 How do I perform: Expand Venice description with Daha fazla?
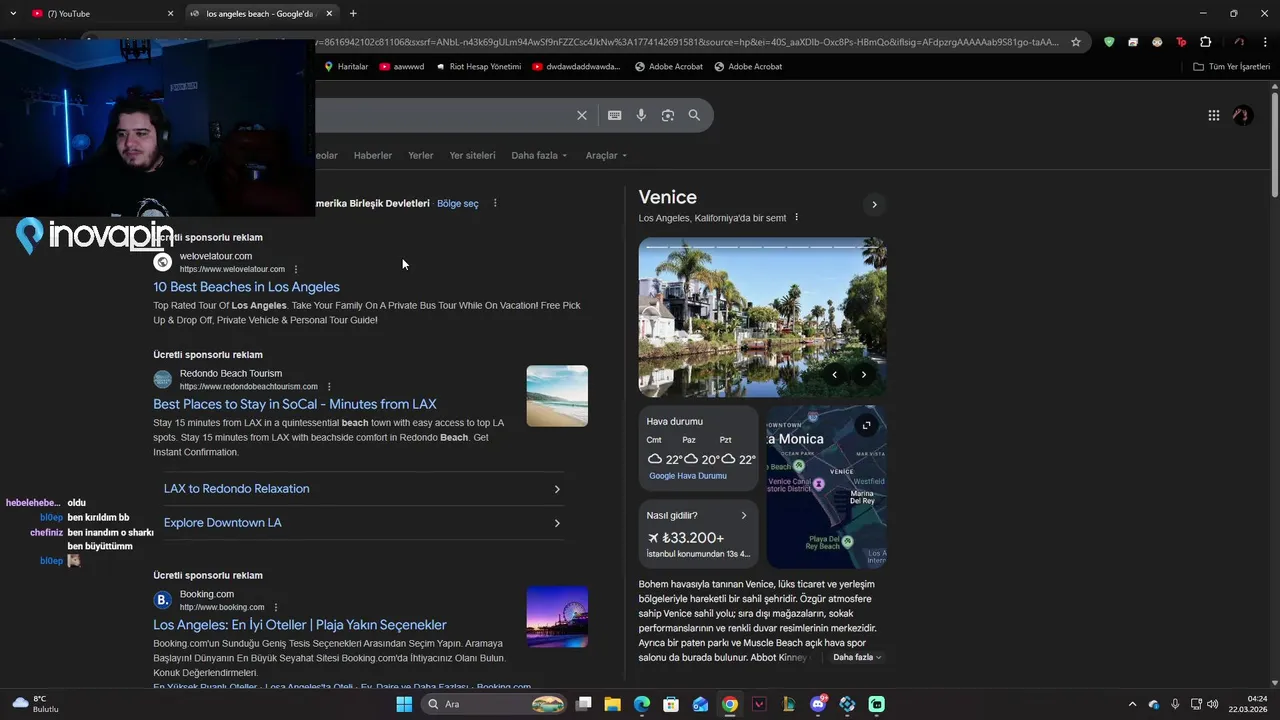coord(857,657)
